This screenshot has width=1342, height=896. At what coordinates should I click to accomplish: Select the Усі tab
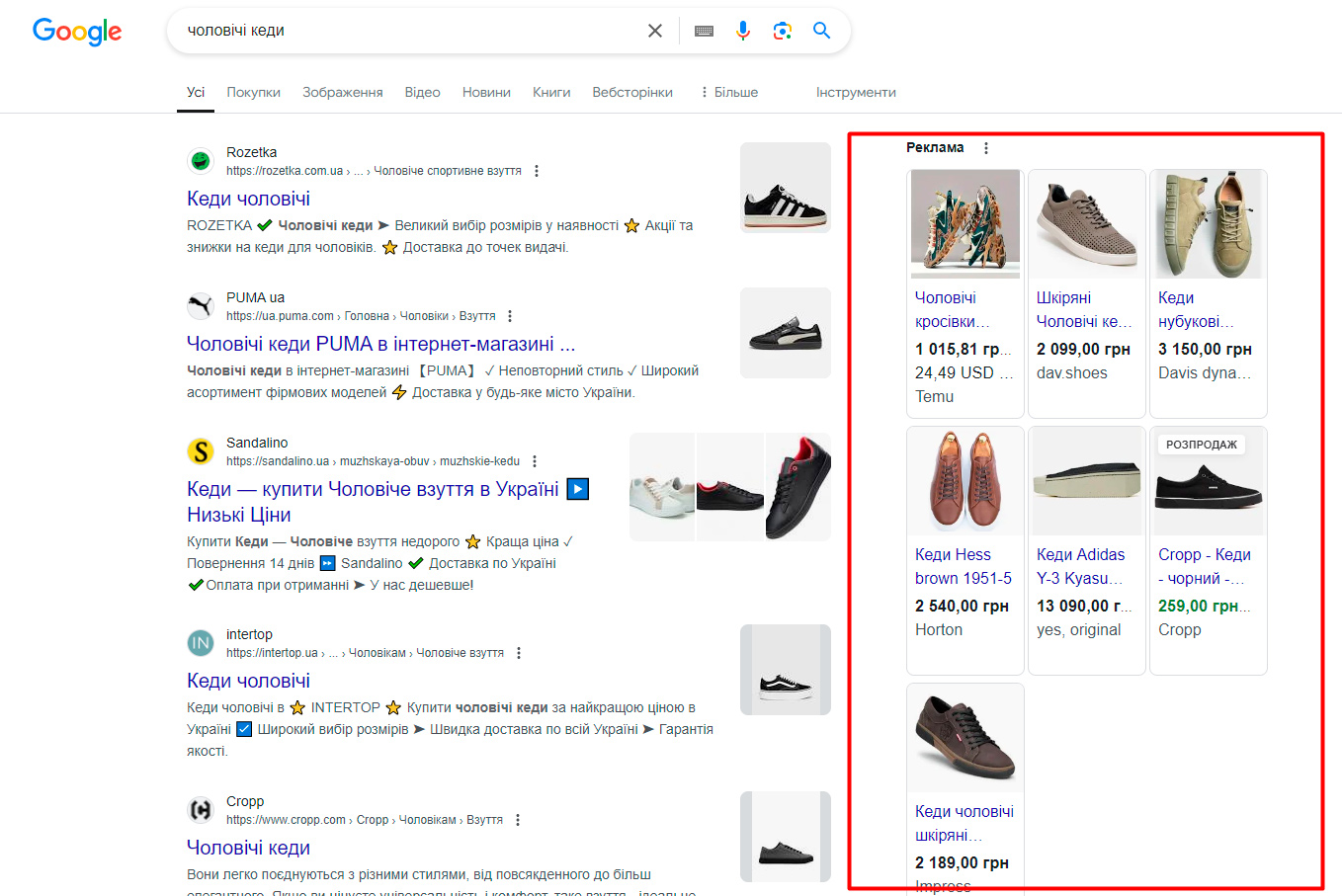pyautogui.click(x=196, y=92)
